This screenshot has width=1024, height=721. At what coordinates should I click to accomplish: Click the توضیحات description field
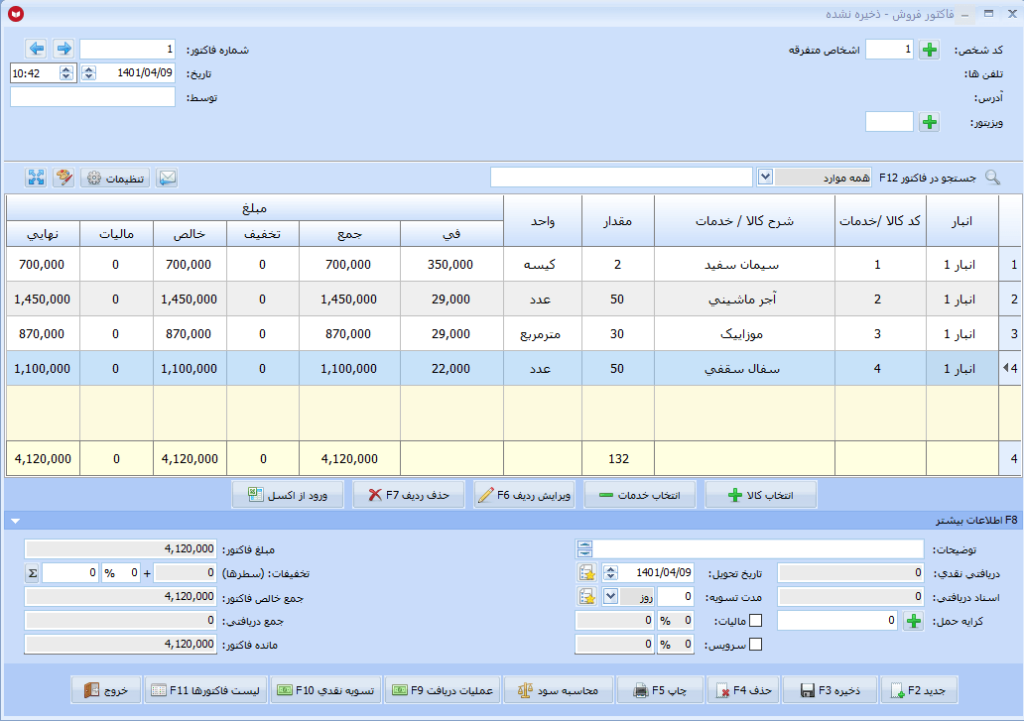pyautogui.click(x=758, y=549)
